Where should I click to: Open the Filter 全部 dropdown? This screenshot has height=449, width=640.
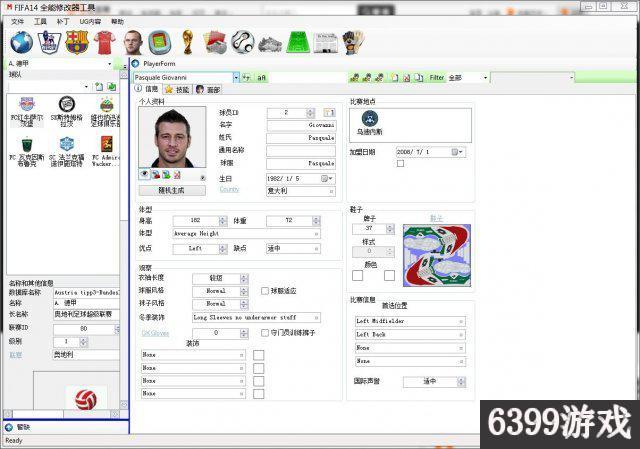pos(485,78)
